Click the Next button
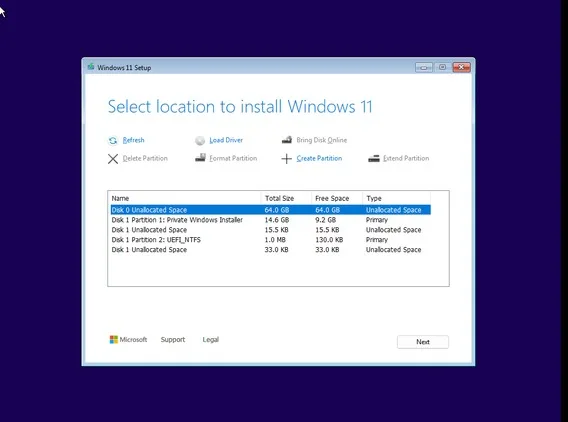 [423, 342]
